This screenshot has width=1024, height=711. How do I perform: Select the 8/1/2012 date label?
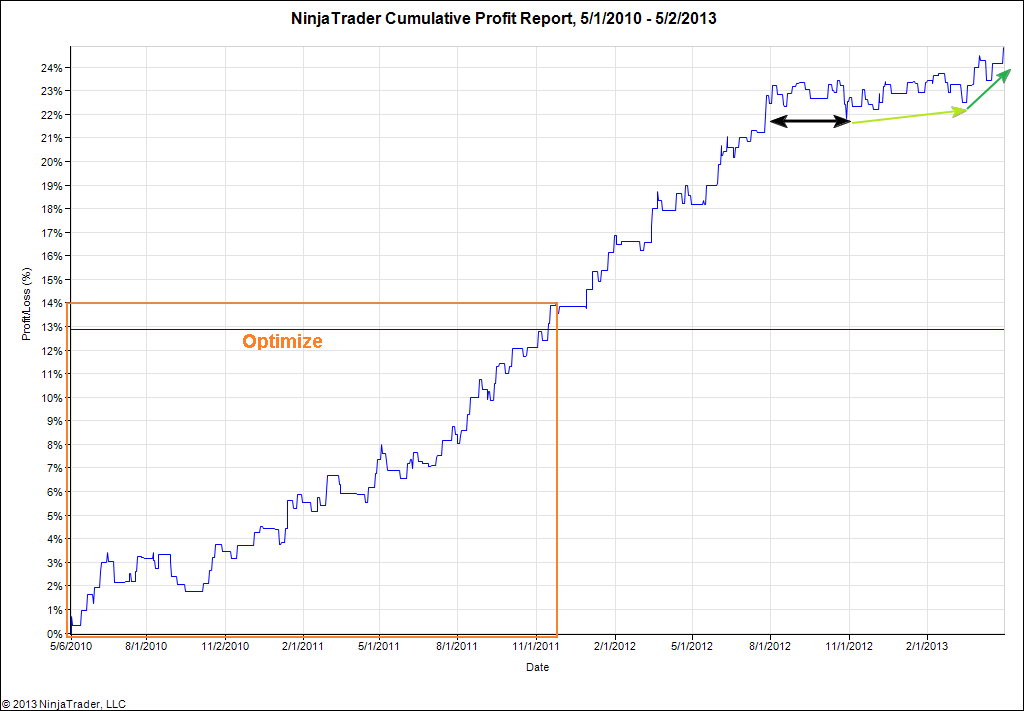770,646
